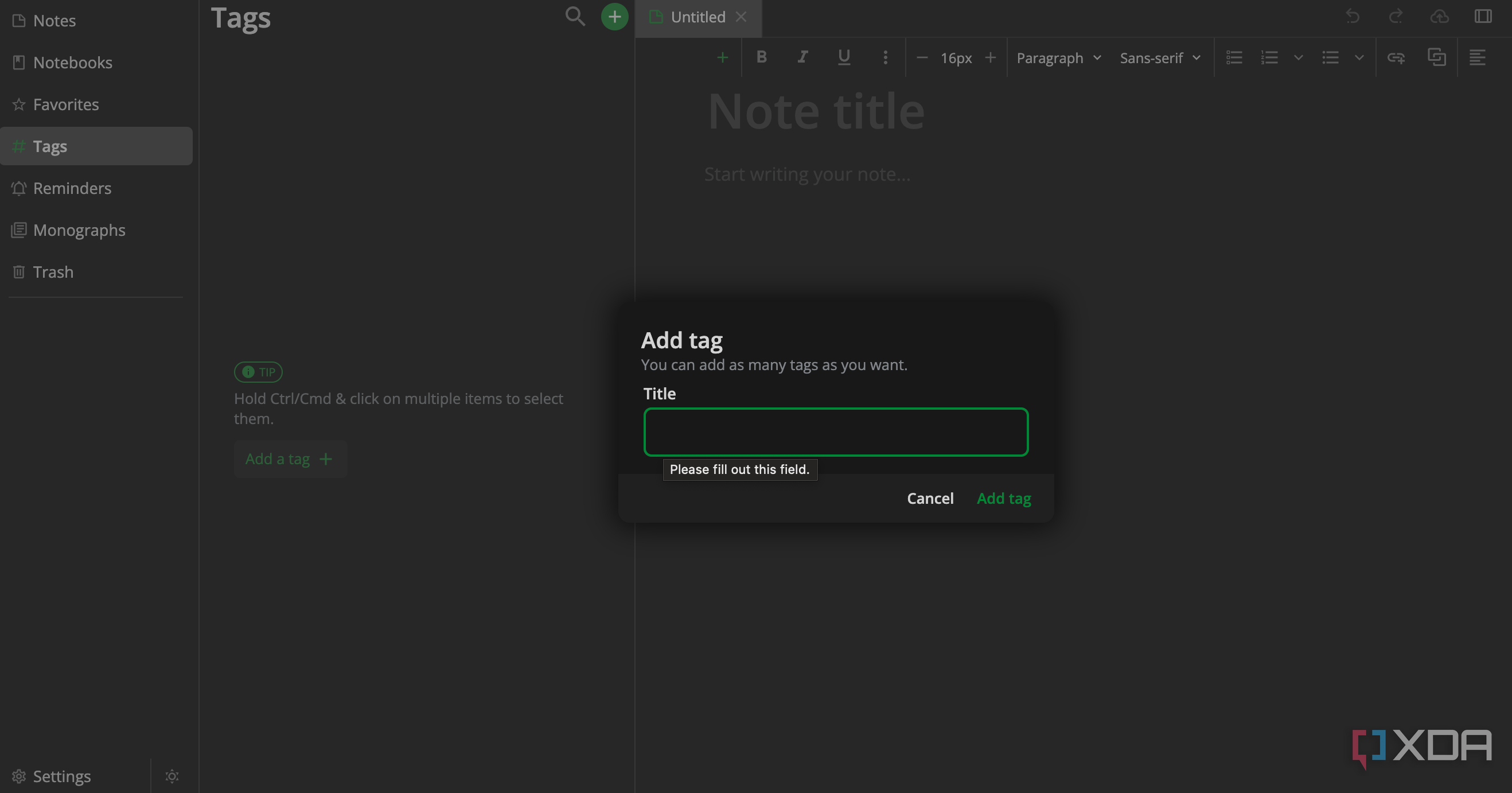The width and height of the screenshot is (1512, 793).
Task: Open the Sans-serif font dropdown
Action: click(x=1160, y=58)
